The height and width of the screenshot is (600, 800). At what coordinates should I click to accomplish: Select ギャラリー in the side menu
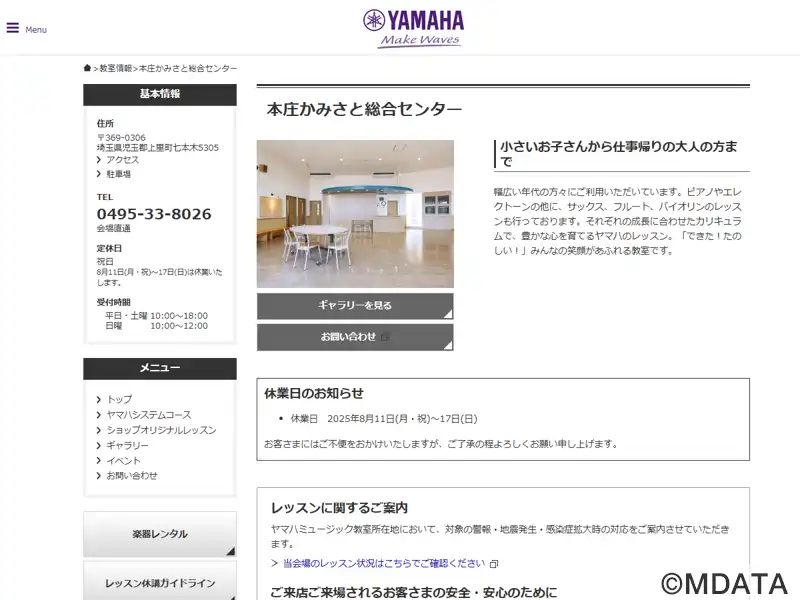coord(127,445)
